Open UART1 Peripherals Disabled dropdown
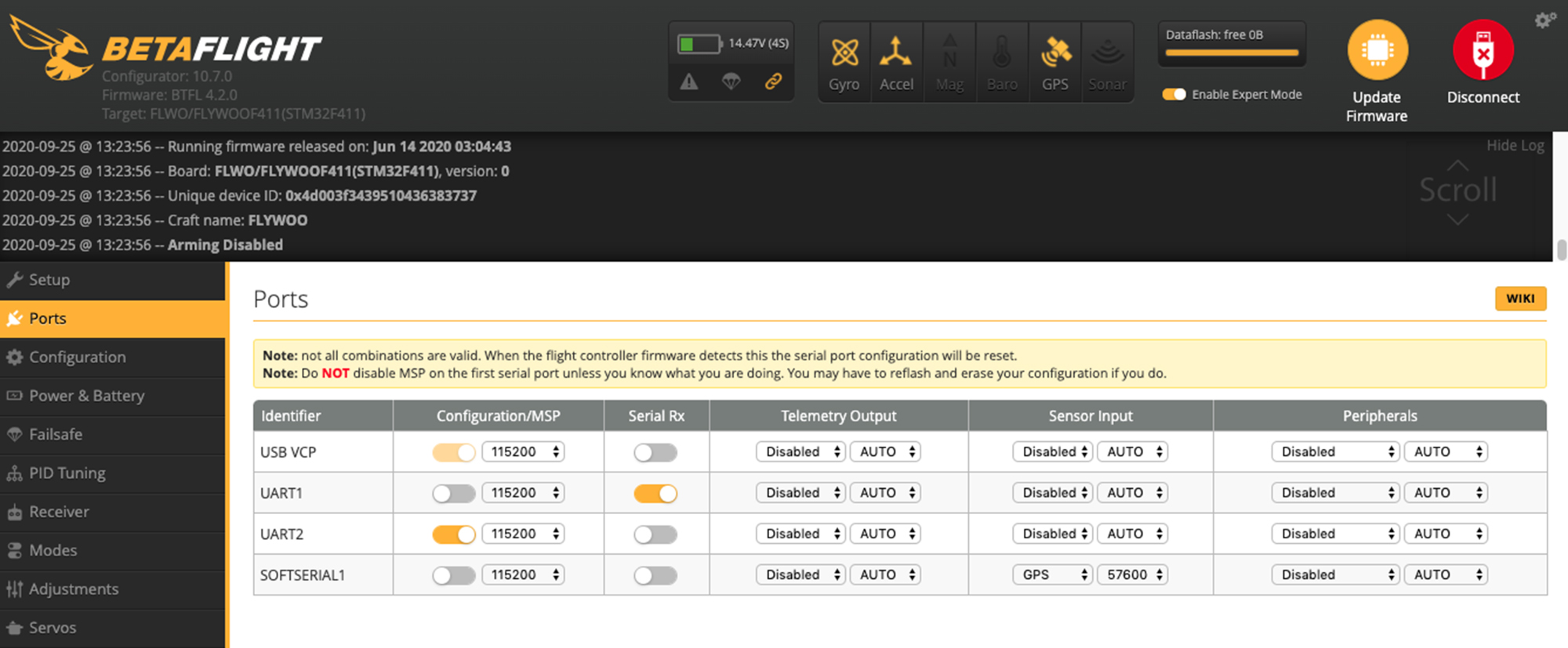1568x648 pixels. [x=1335, y=492]
